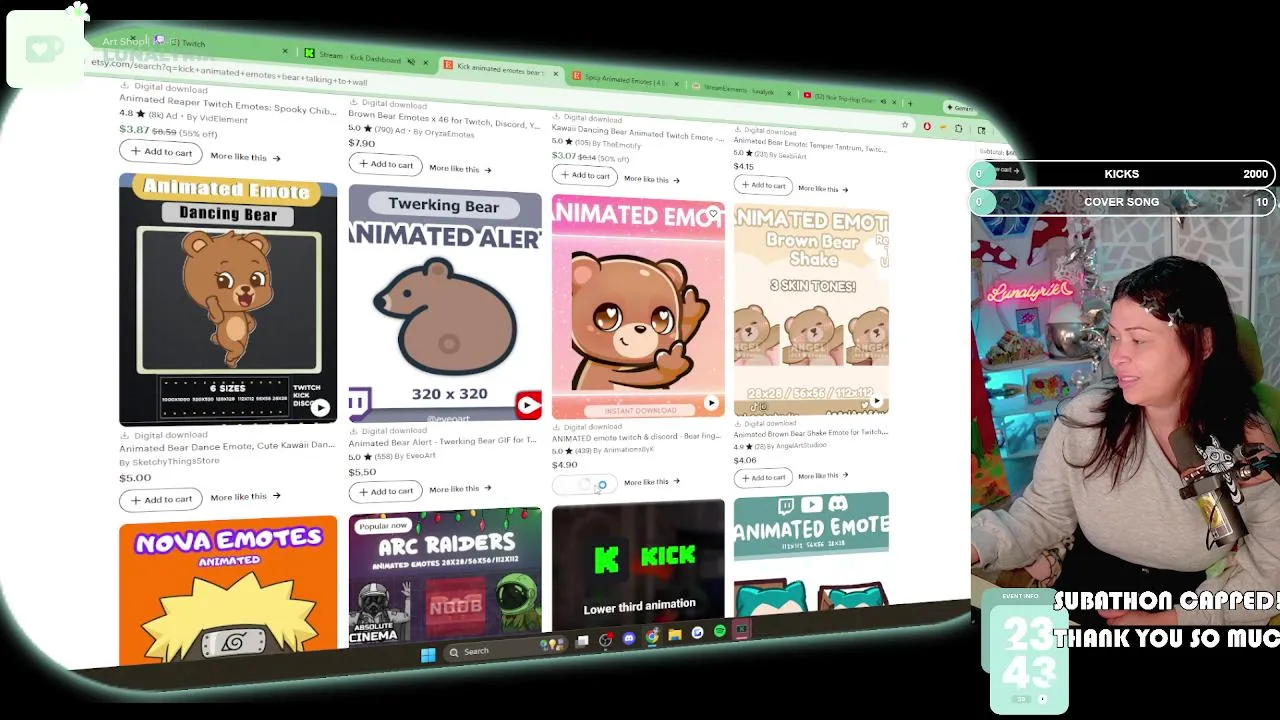The height and width of the screenshot is (720, 1280).
Task: Play video preview on Twerking Bear listing
Action: [x=529, y=405]
